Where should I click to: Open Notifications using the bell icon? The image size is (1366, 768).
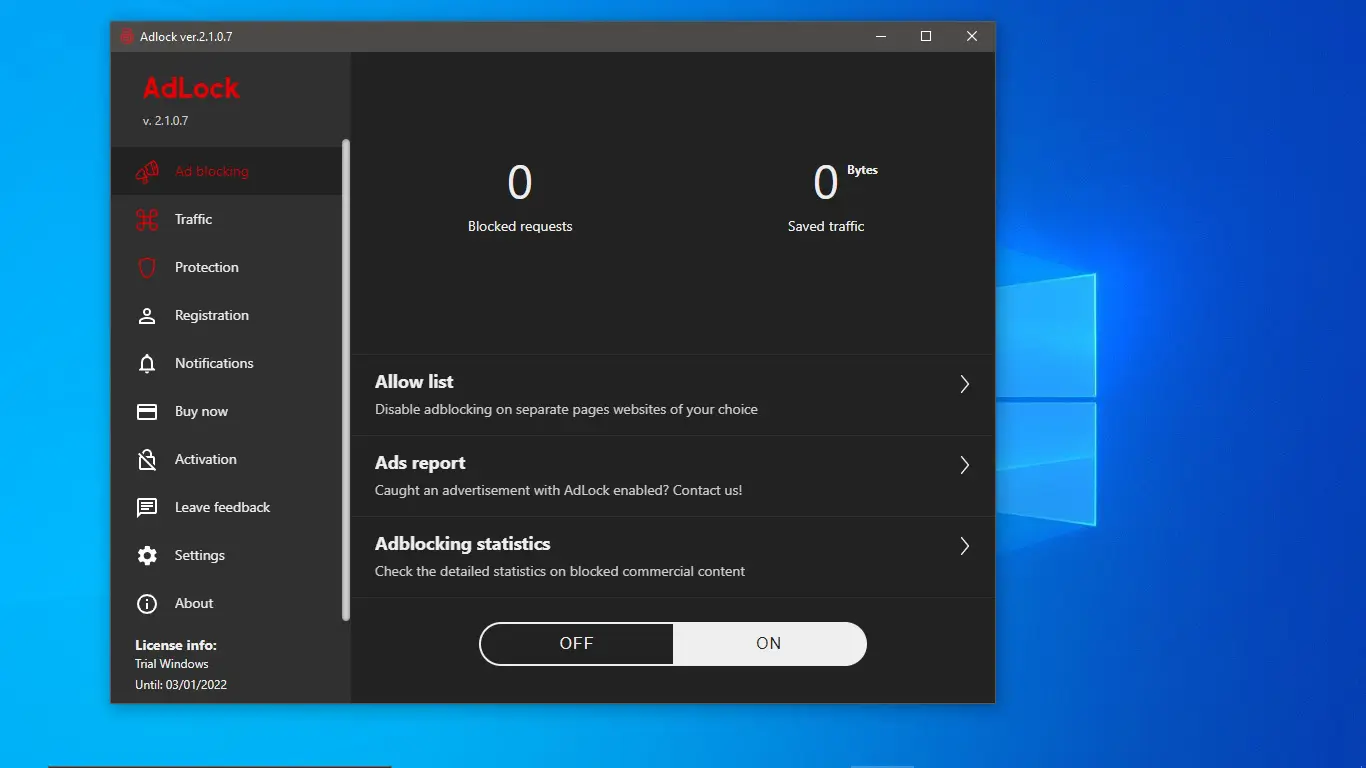tap(146, 363)
